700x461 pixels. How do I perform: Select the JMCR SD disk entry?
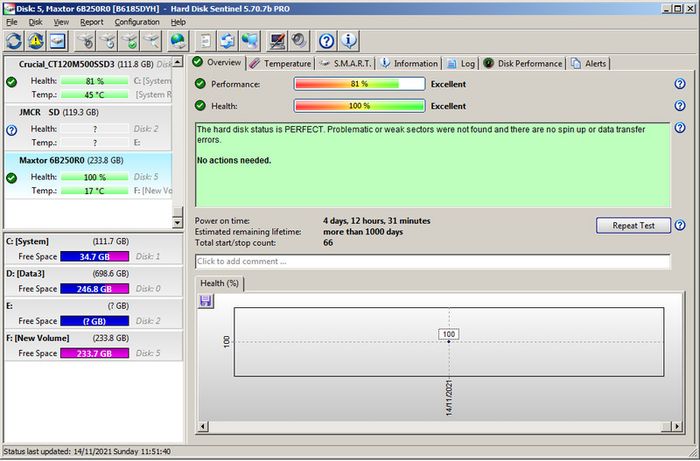coord(88,128)
